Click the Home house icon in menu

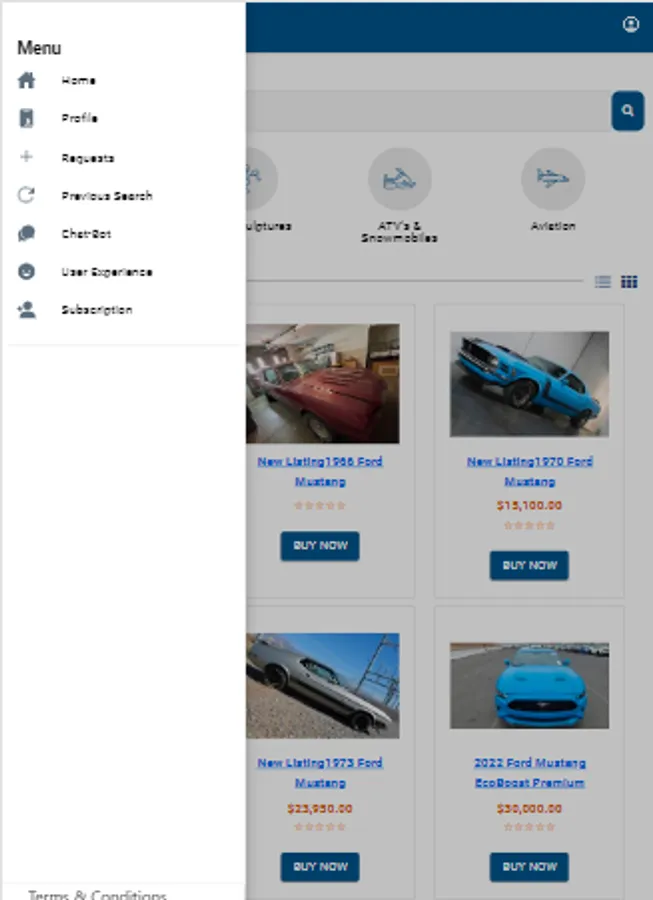pos(26,80)
